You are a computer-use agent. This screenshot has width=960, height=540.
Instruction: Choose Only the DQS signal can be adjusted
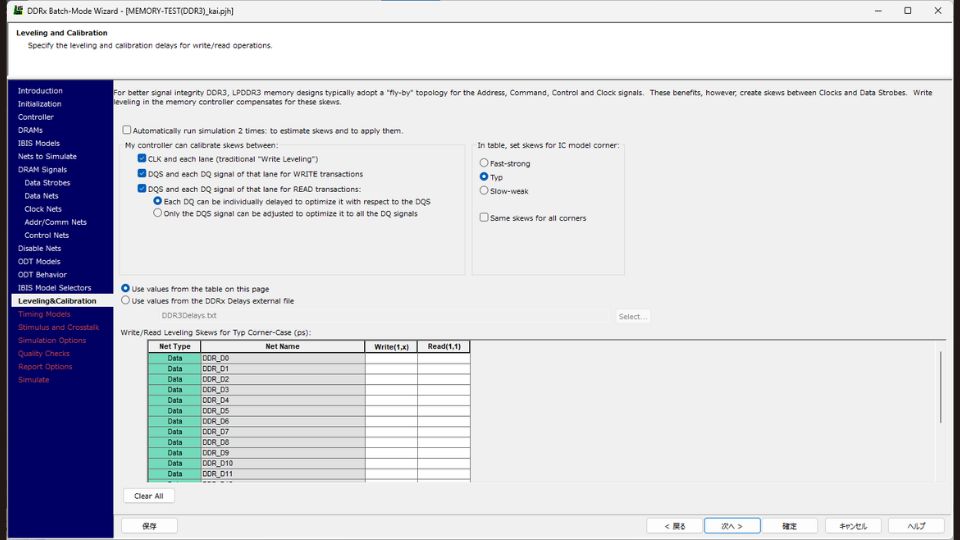click(158, 213)
